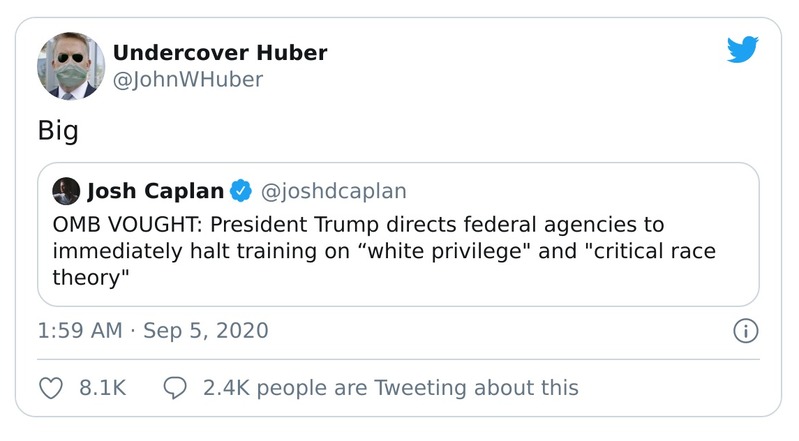Viewport: 799px width, 441px height.
Task: Open the Undercover Huber display name
Action: coord(219,53)
